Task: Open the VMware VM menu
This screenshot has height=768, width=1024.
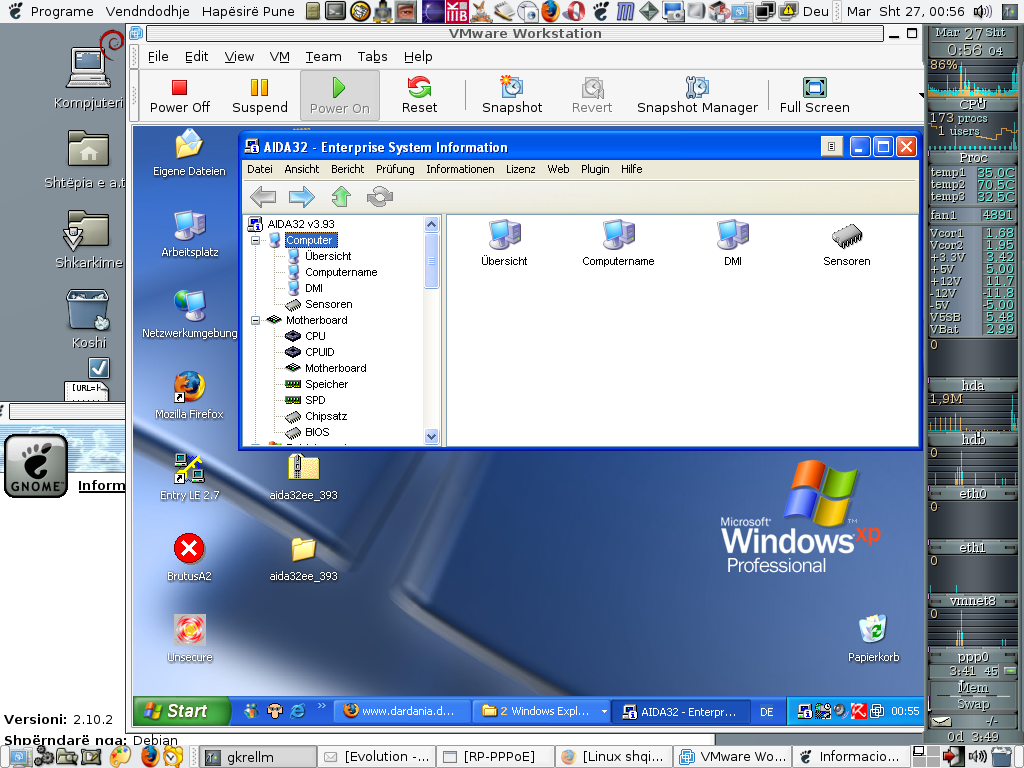Action: [x=280, y=57]
